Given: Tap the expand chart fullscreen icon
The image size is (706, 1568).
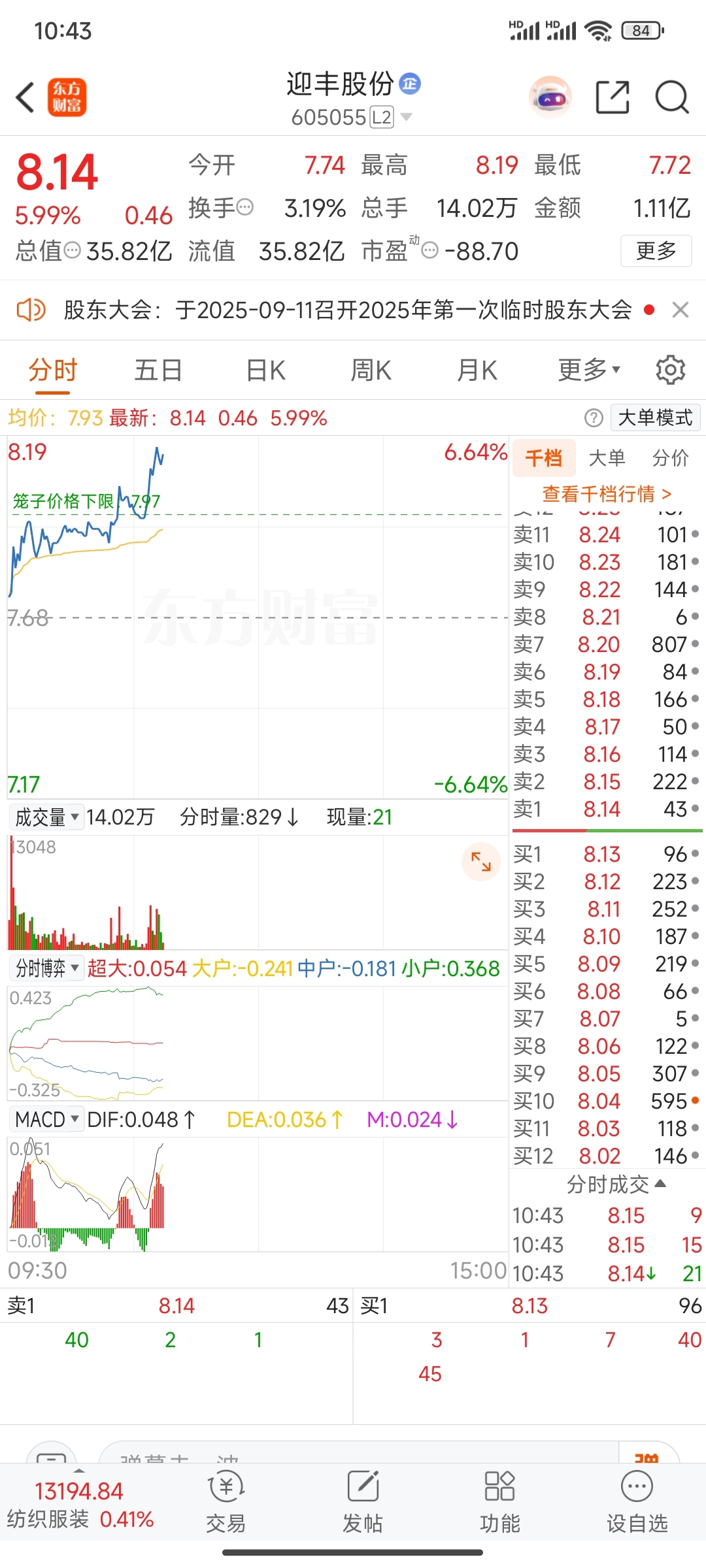Looking at the screenshot, I should (x=481, y=862).
